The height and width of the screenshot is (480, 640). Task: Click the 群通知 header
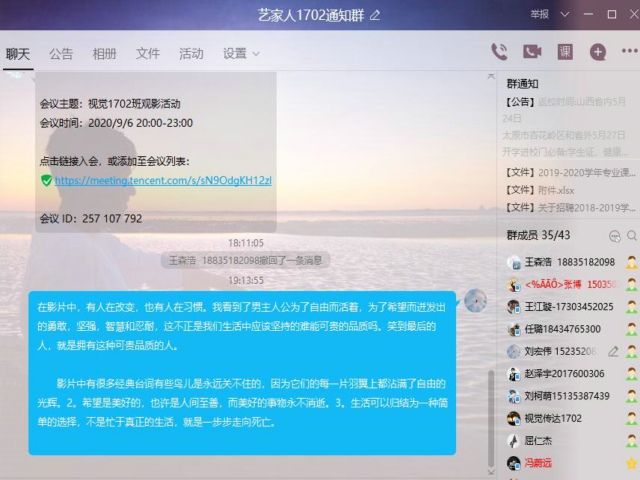click(522, 84)
